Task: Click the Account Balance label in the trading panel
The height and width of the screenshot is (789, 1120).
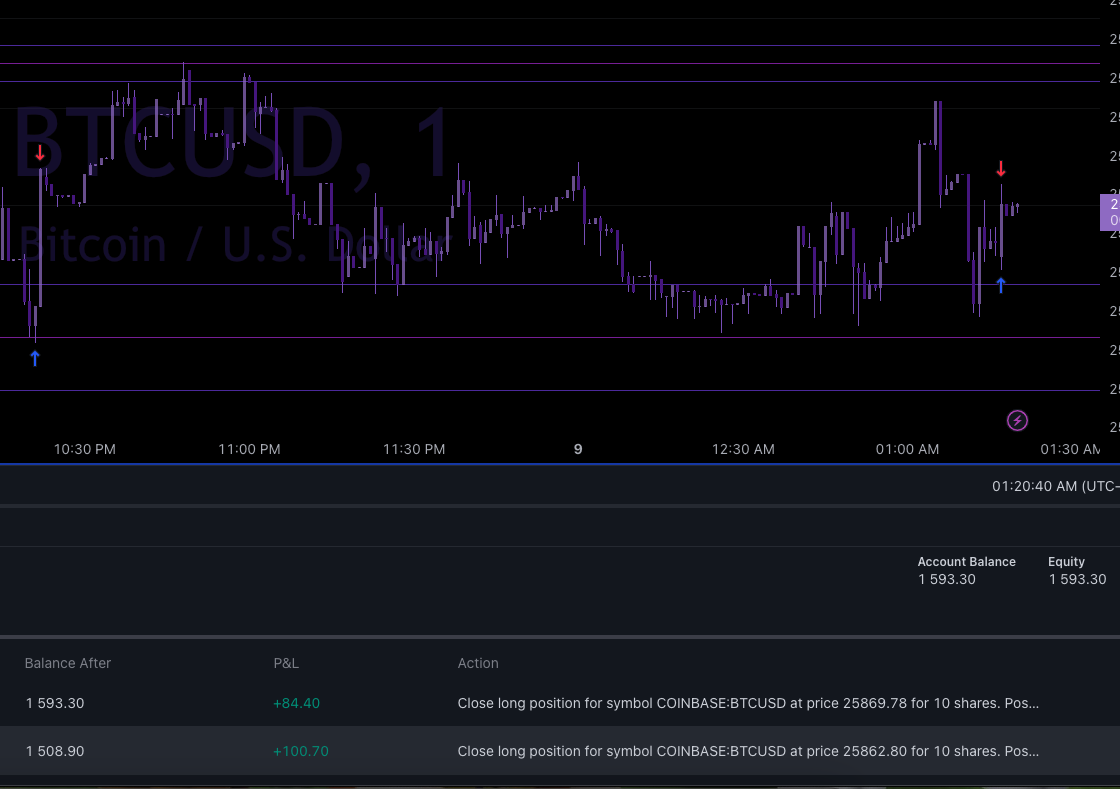Action: (x=967, y=561)
